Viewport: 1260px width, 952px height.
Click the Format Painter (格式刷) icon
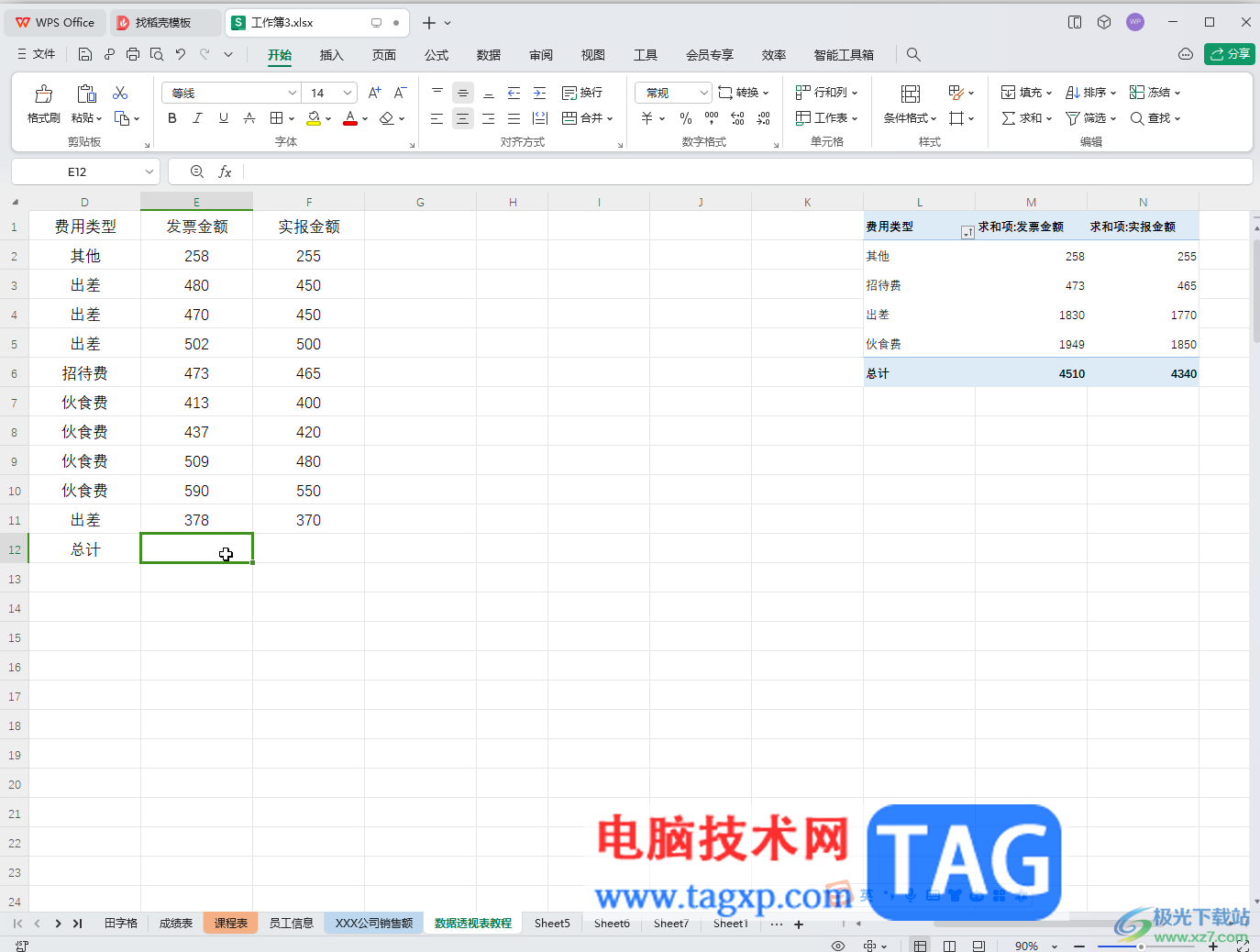(43, 94)
